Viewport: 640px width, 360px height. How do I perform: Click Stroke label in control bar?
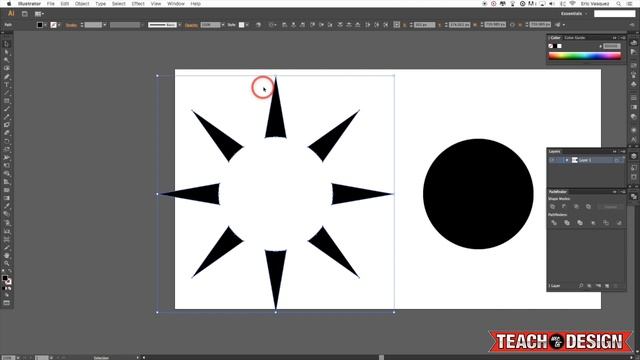[x=71, y=25]
